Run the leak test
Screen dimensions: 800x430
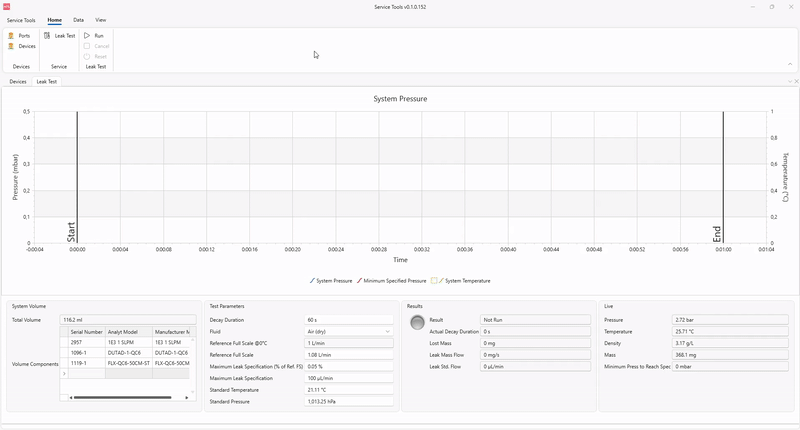[87, 36]
